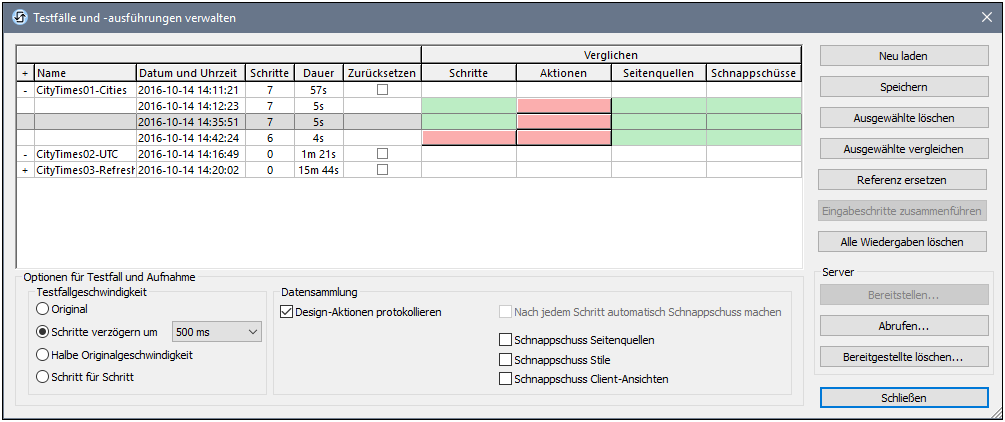The height and width of the screenshot is (422, 1005).
Task: Collapse the CityTimes02-UTC row
Action: click(25, 153)
